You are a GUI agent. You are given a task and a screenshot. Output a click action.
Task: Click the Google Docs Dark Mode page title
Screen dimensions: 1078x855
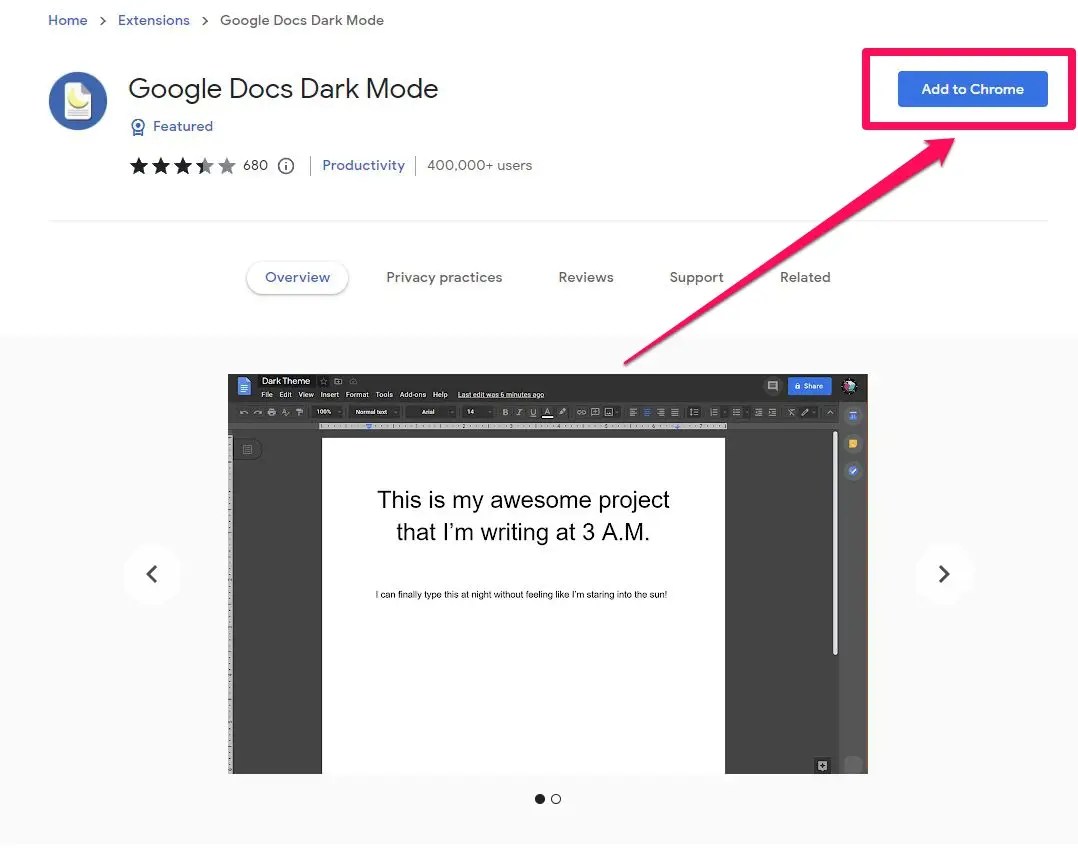(283, 89)
